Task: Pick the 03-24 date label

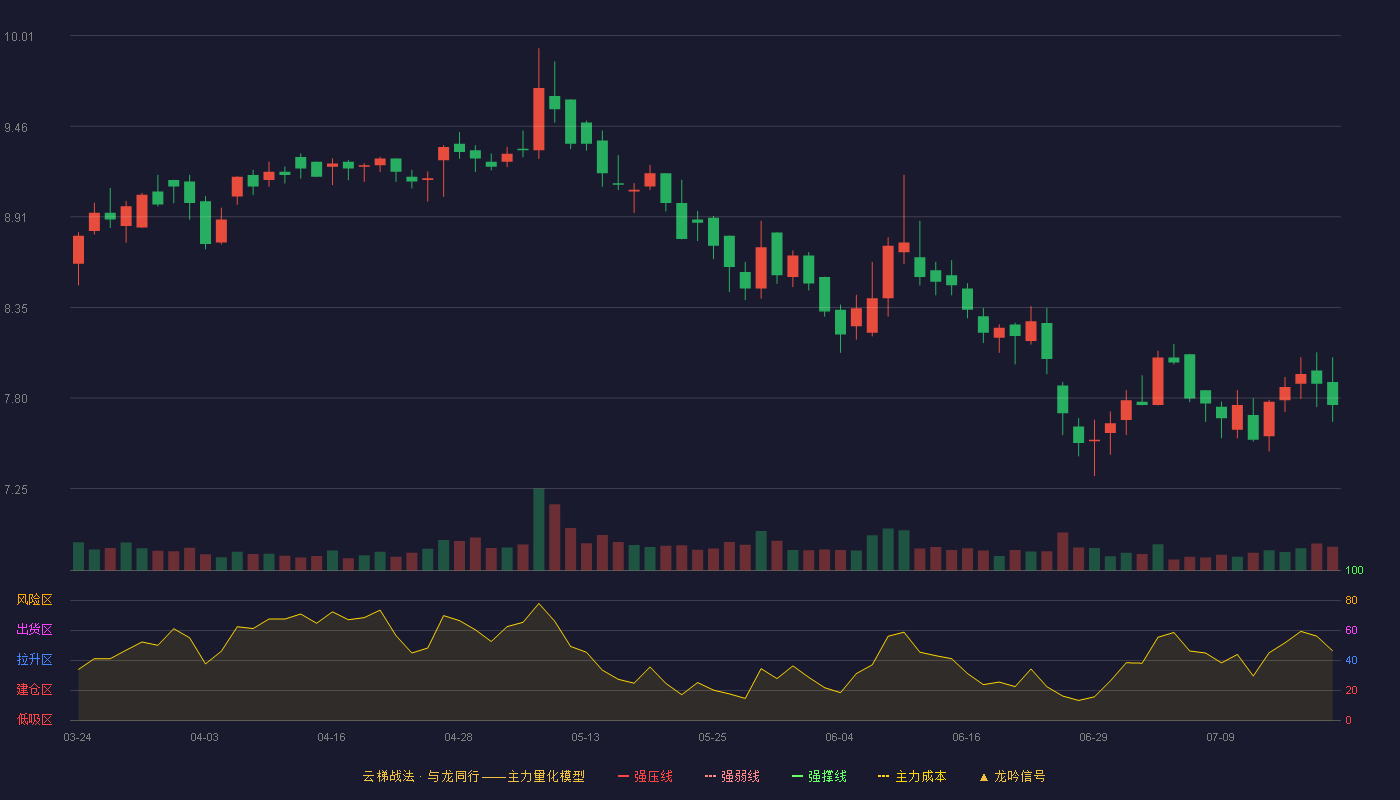Action: coord(77,737)
